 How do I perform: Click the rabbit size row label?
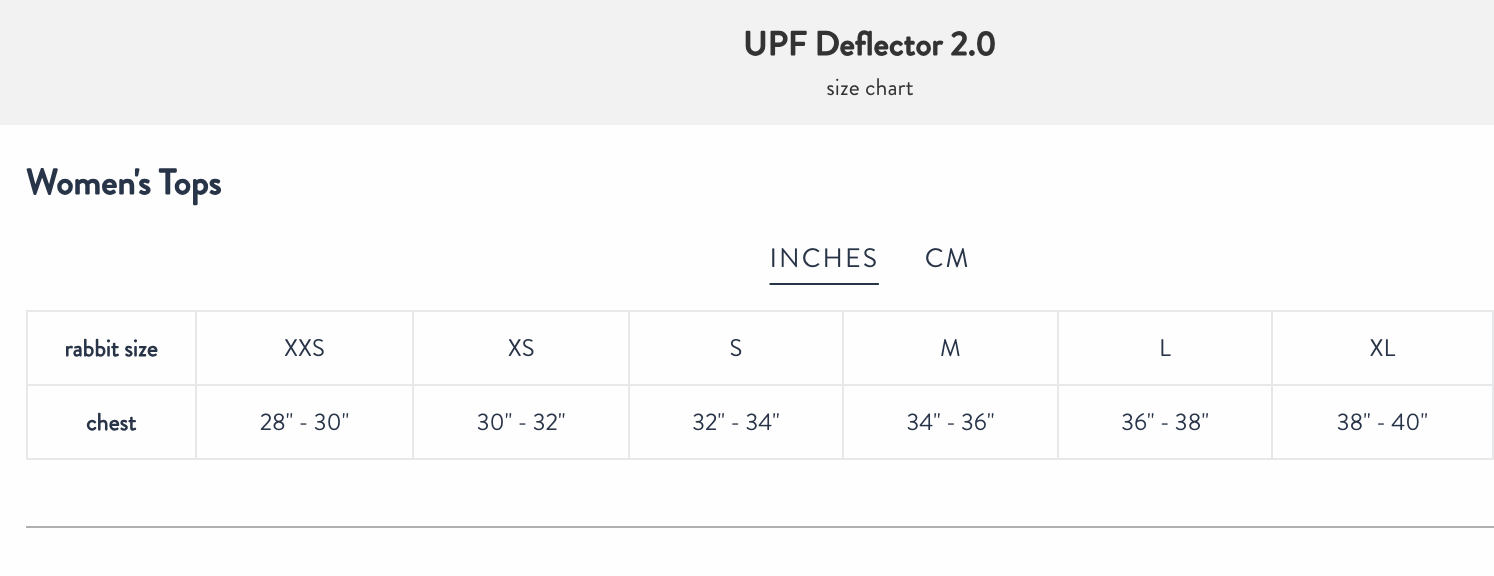point(111,349)
